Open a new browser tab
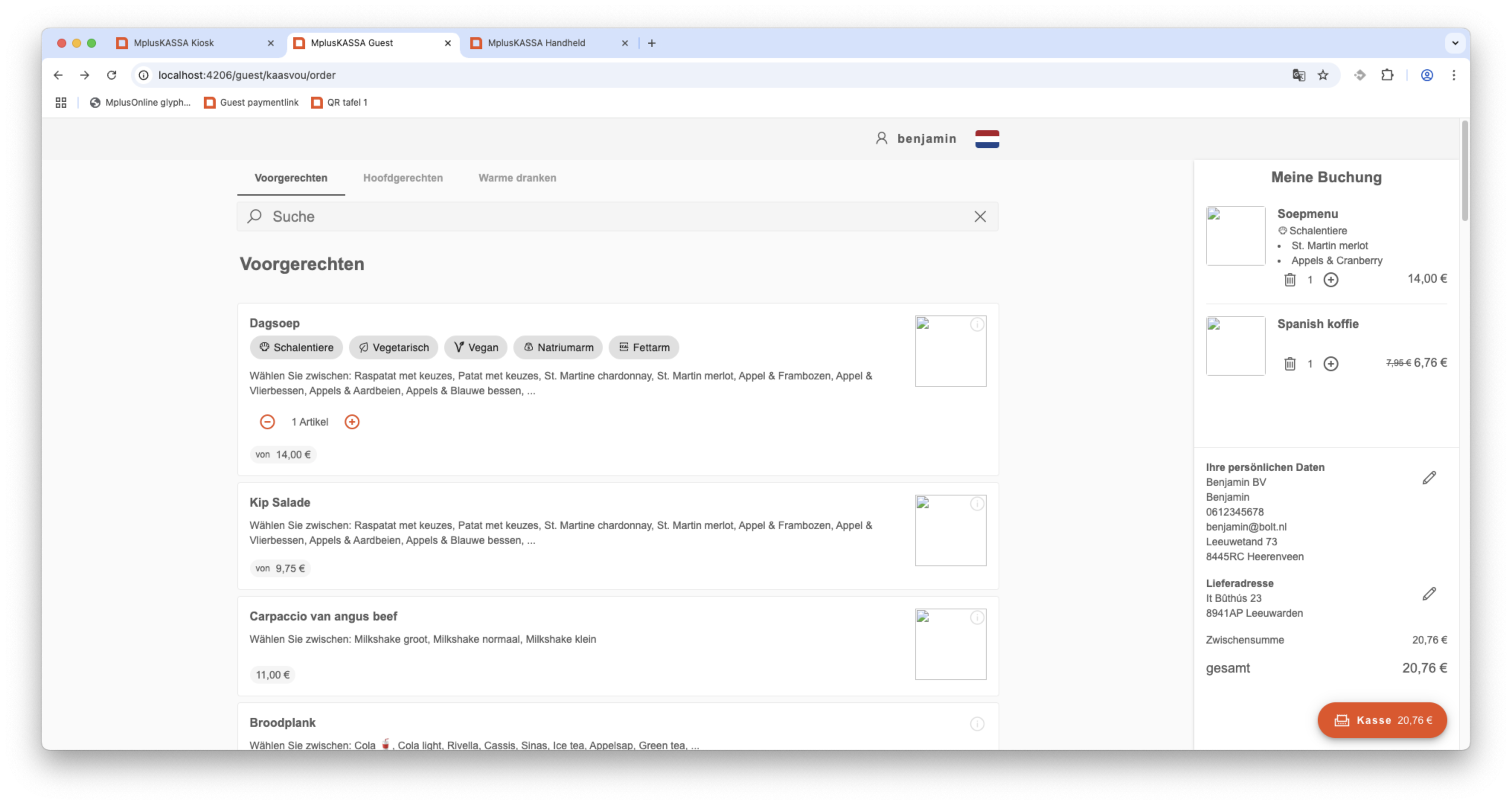 point(651,43)
